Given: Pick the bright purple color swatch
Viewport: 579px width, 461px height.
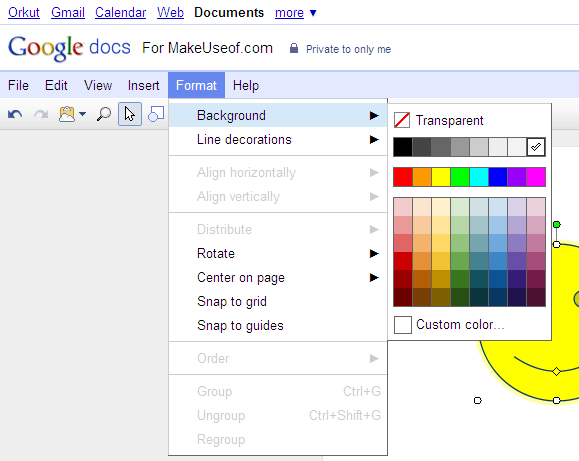Looking at the screenshot, I should (x=517, y=177).
